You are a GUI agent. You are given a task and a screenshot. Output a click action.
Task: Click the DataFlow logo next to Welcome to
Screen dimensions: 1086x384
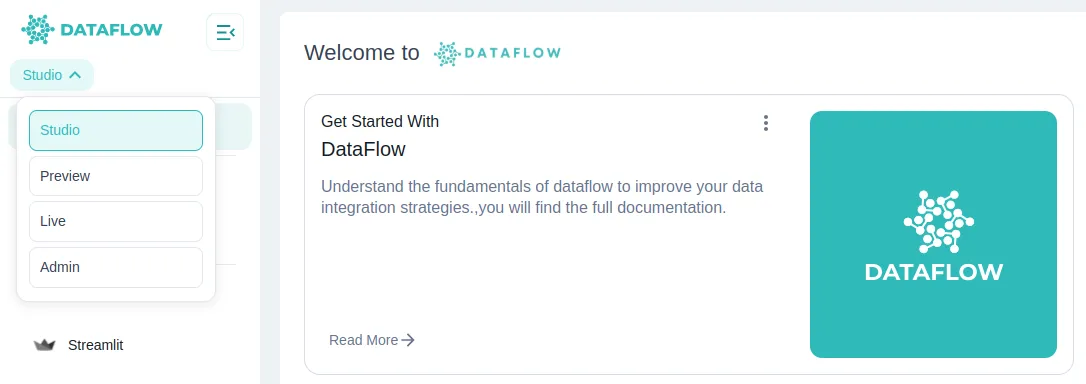(497, 53)
